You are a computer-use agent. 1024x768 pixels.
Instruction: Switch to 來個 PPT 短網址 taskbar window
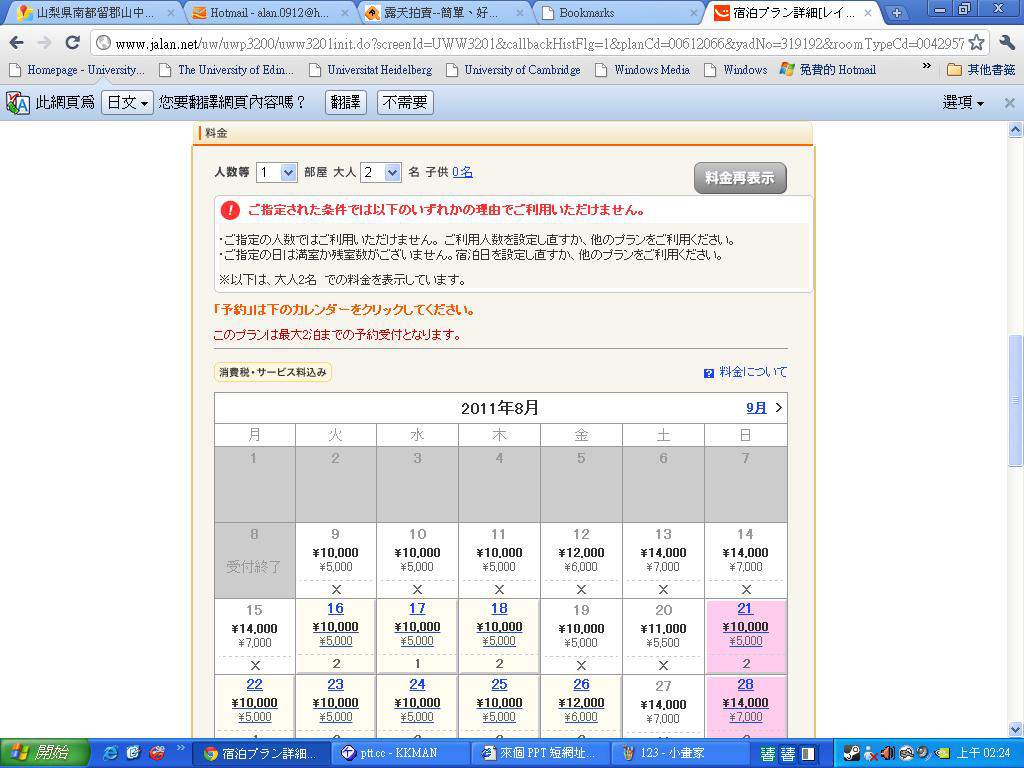pos(542,753)
